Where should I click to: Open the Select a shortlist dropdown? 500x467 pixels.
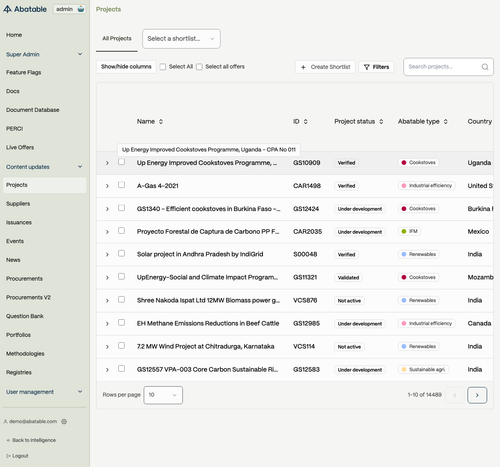181,39
